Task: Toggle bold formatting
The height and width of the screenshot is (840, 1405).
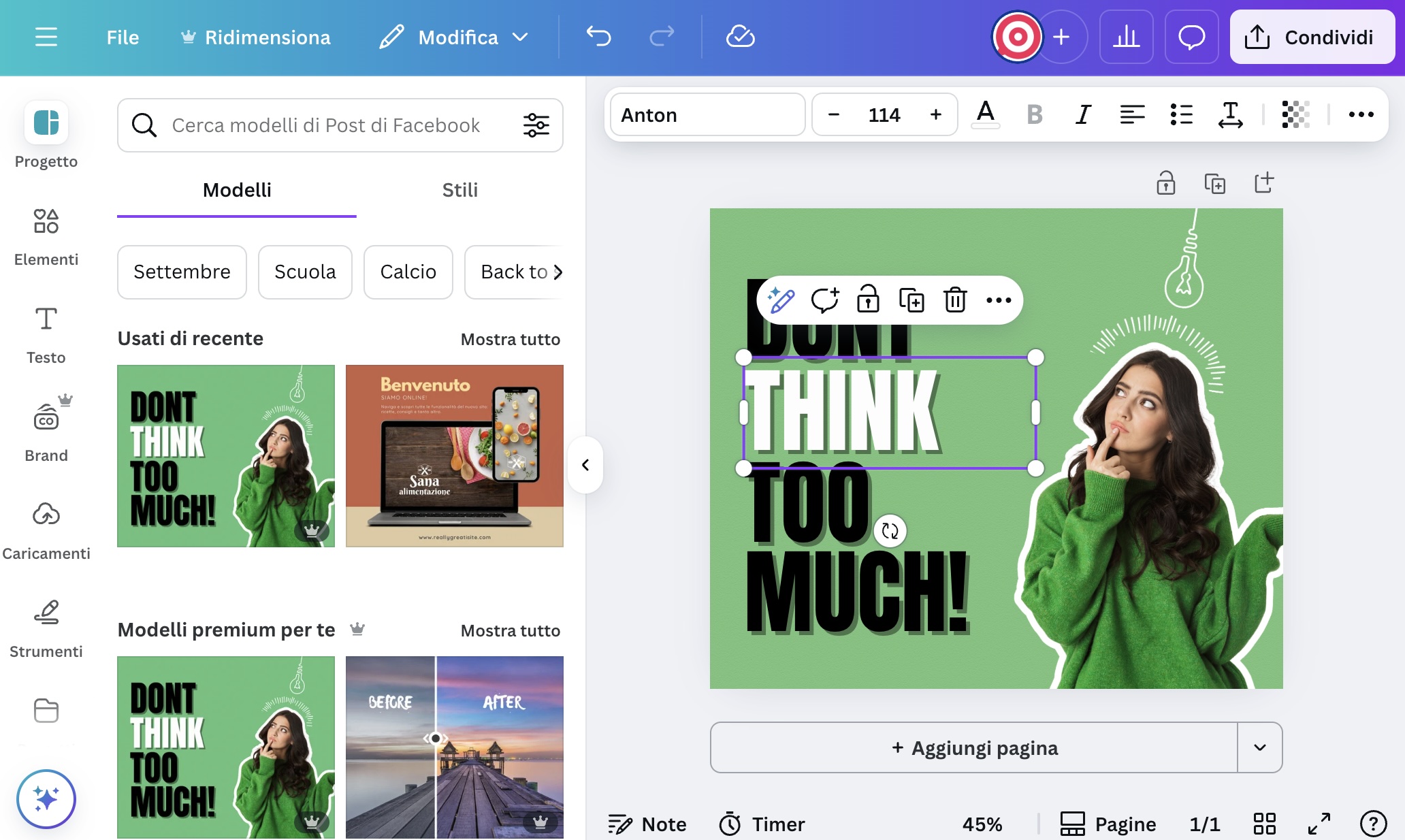Action: tap(1034, 114)
